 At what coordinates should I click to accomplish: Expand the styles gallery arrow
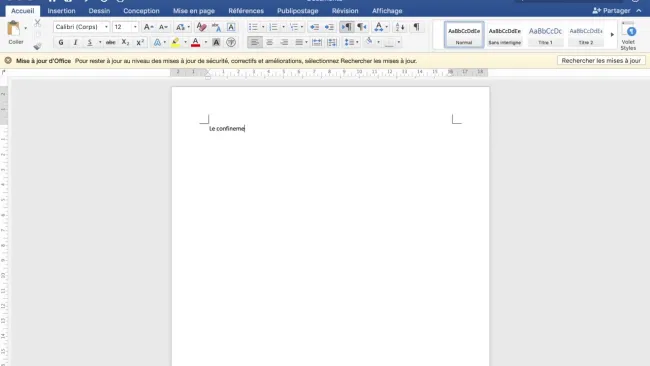point(612,35)
